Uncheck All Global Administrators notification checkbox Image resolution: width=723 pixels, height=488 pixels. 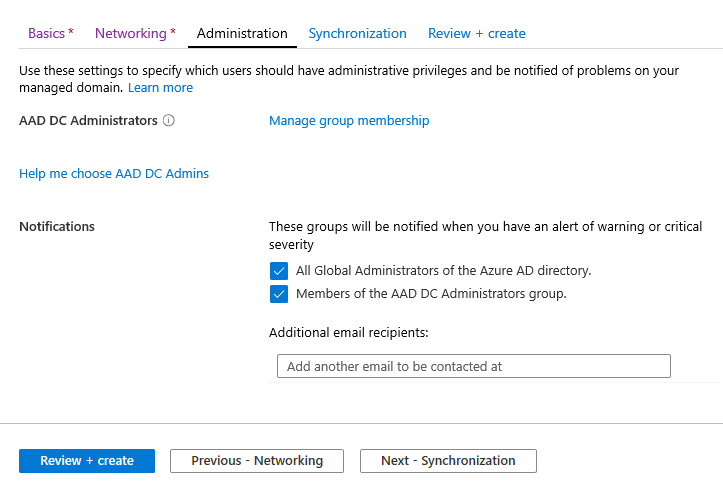click(x=279, y=271)
